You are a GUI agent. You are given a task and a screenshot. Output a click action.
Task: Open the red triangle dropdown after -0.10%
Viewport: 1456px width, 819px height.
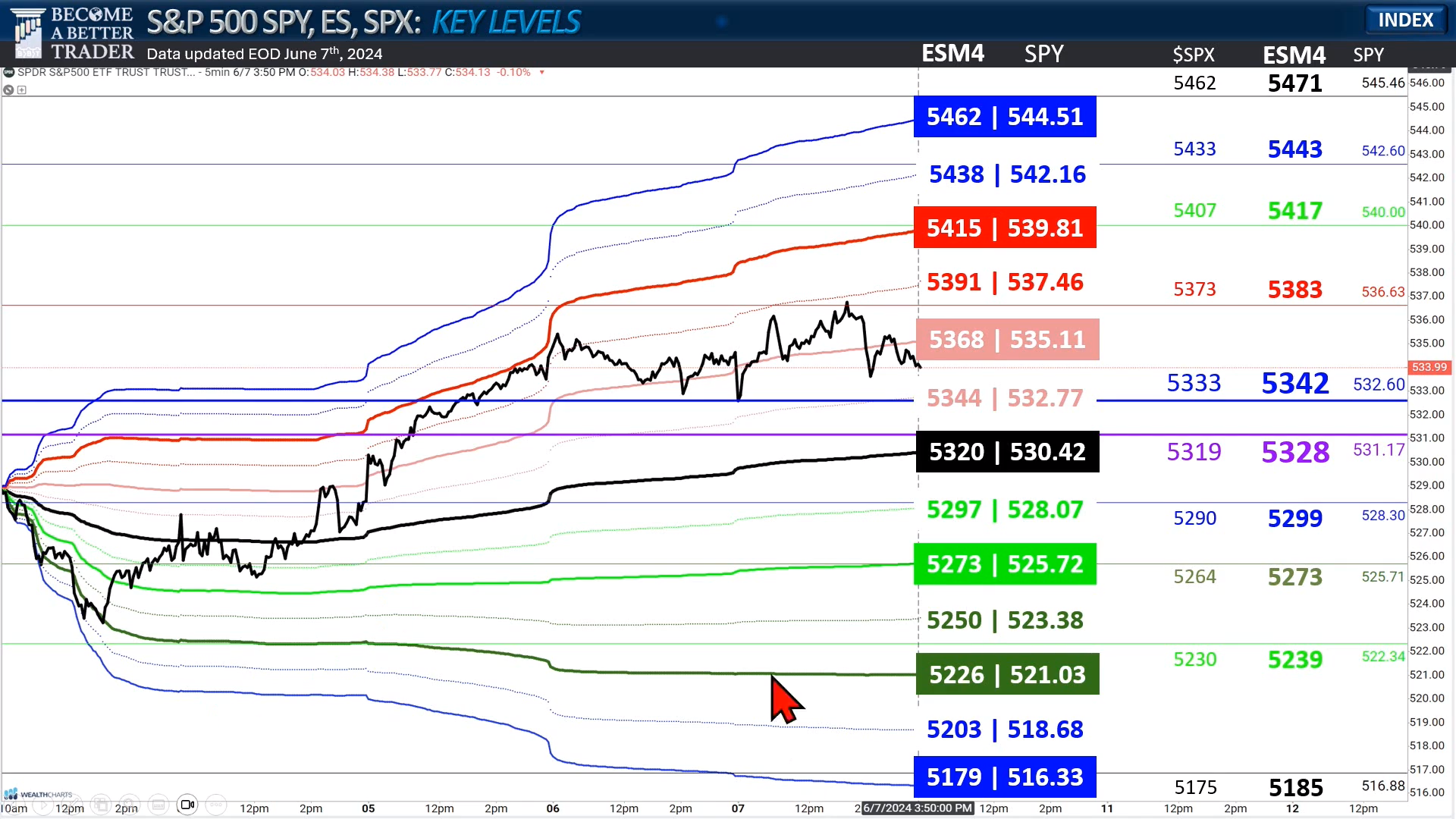pyautogui.click(x=541, y=72)
